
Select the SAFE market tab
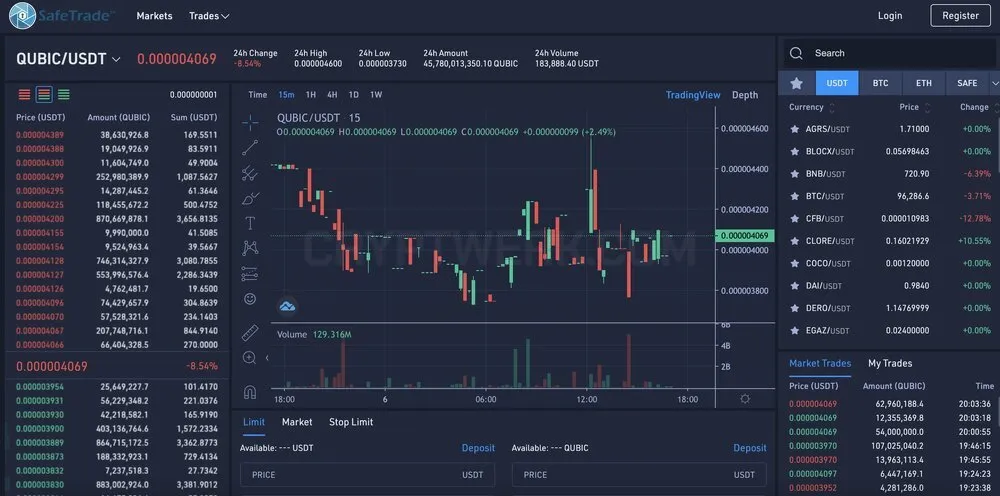tap(967, 83)
